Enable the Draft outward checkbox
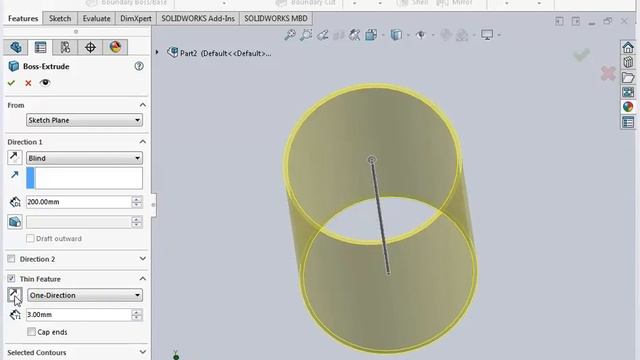 (x=30, y=238)
